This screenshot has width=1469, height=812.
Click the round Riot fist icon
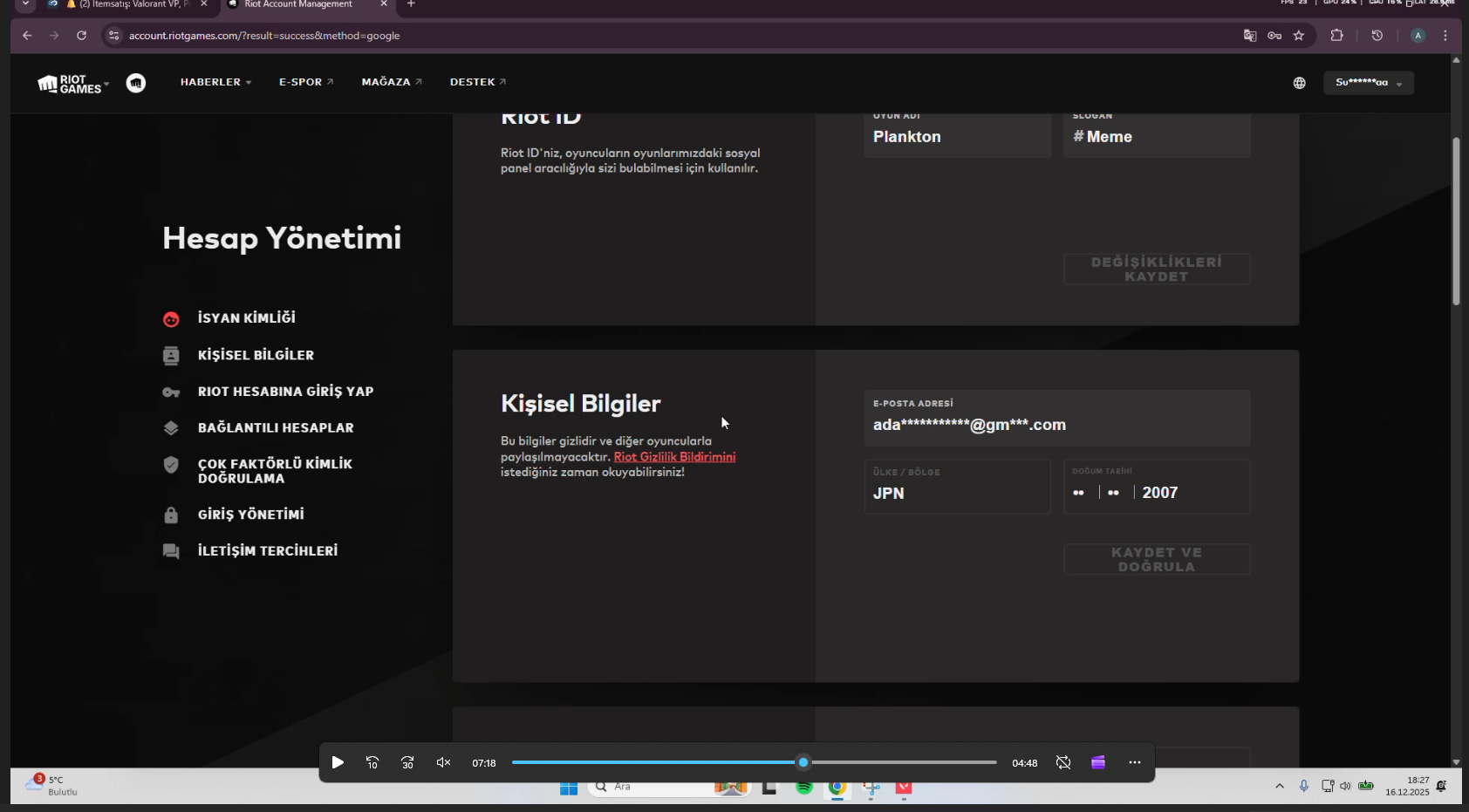[x=136, y=83]
